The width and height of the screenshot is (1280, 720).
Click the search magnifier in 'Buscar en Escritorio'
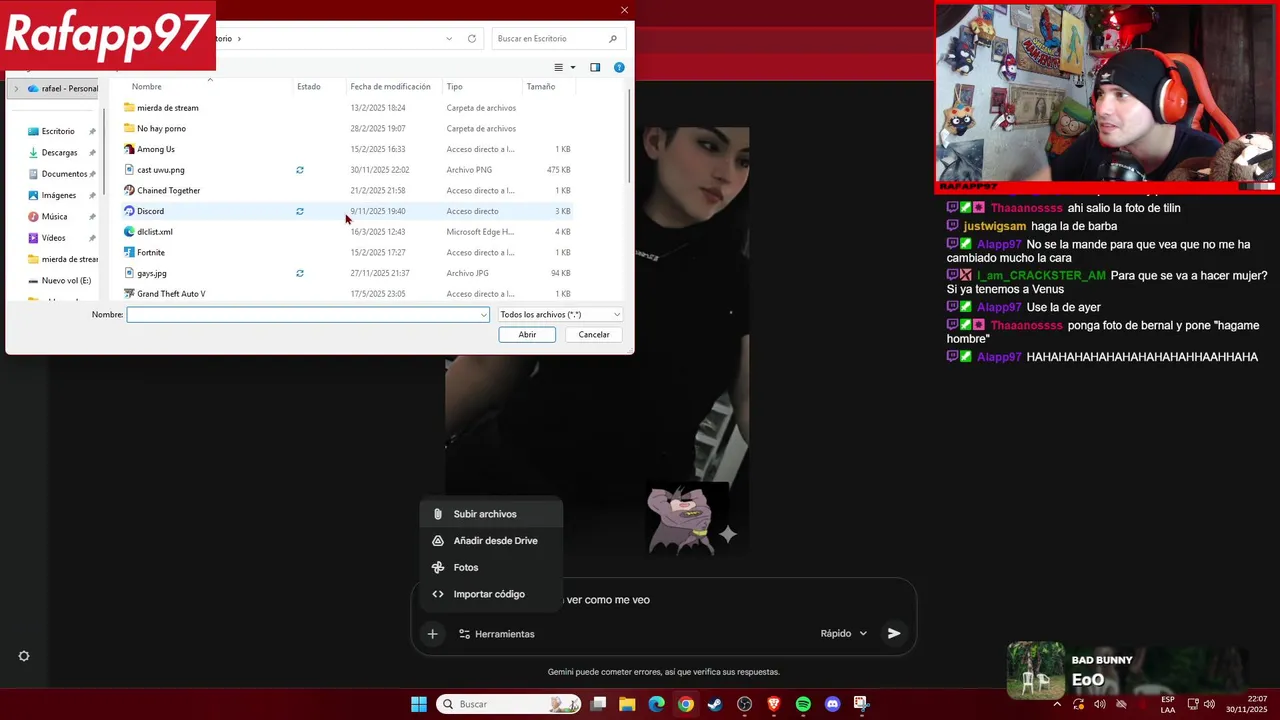[613, 39]
